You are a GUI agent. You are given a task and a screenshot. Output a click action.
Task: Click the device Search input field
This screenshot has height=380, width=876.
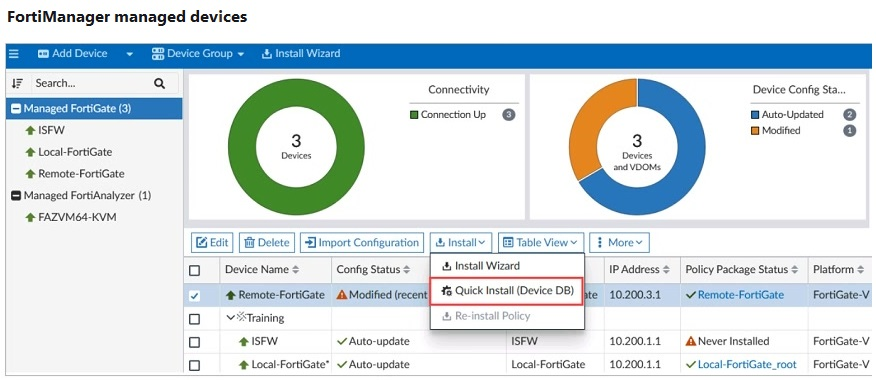[x=92, y=84]
